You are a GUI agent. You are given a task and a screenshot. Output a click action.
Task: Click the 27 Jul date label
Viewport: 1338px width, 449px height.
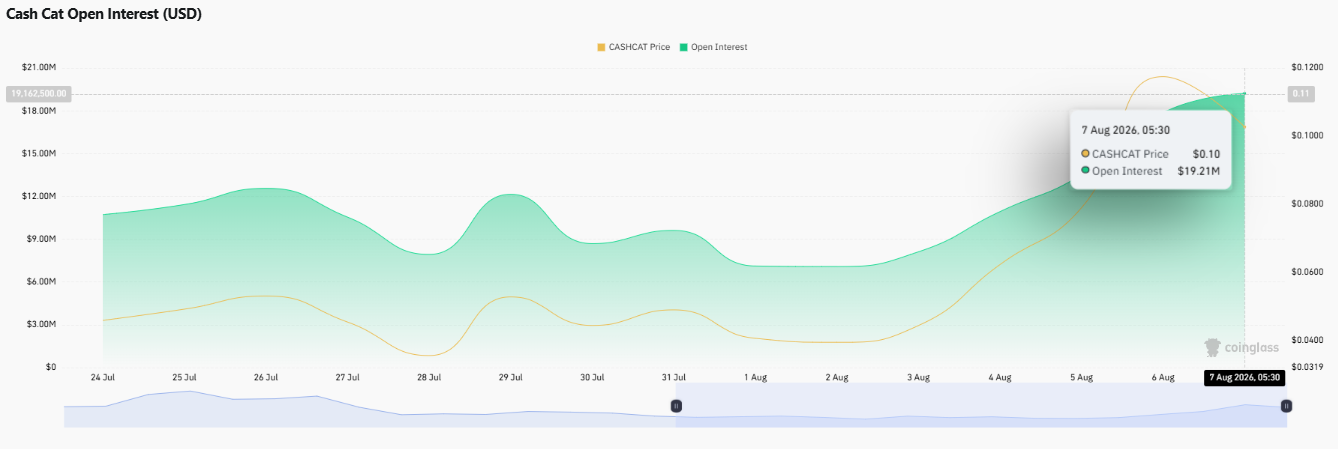[x=347, y=378]
